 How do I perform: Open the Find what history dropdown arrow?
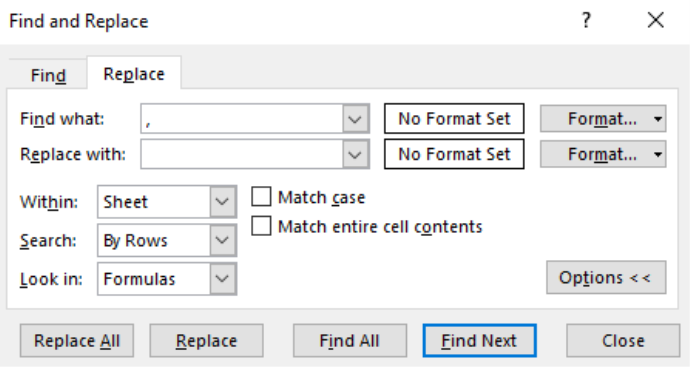pos(355,119)
